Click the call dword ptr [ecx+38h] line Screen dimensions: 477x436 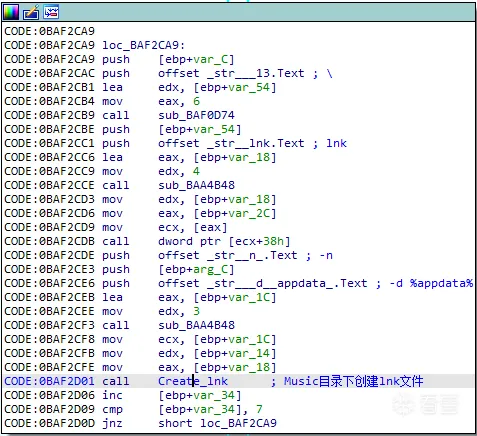(x=196, y=241)
